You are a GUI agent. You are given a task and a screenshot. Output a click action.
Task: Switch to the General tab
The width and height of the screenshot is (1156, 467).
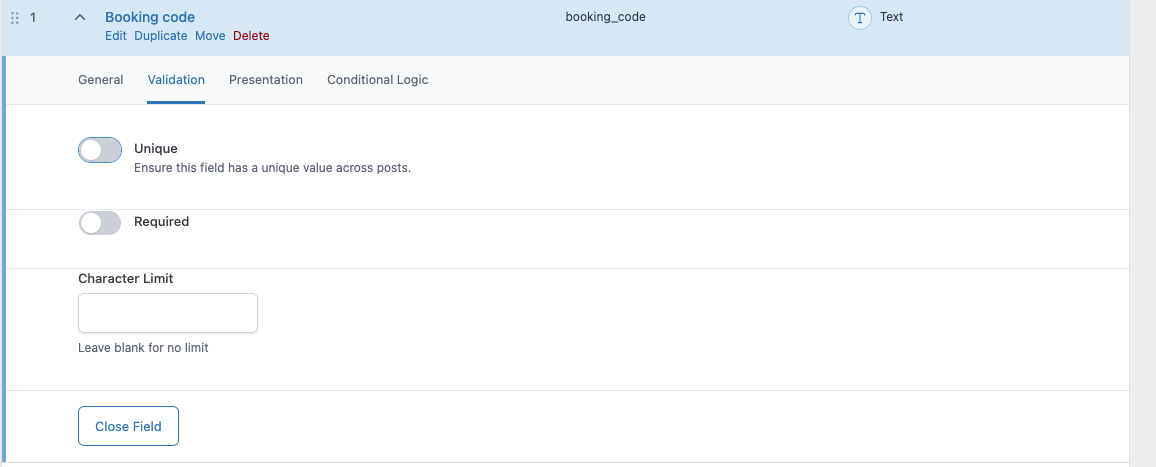coord(100,80)
